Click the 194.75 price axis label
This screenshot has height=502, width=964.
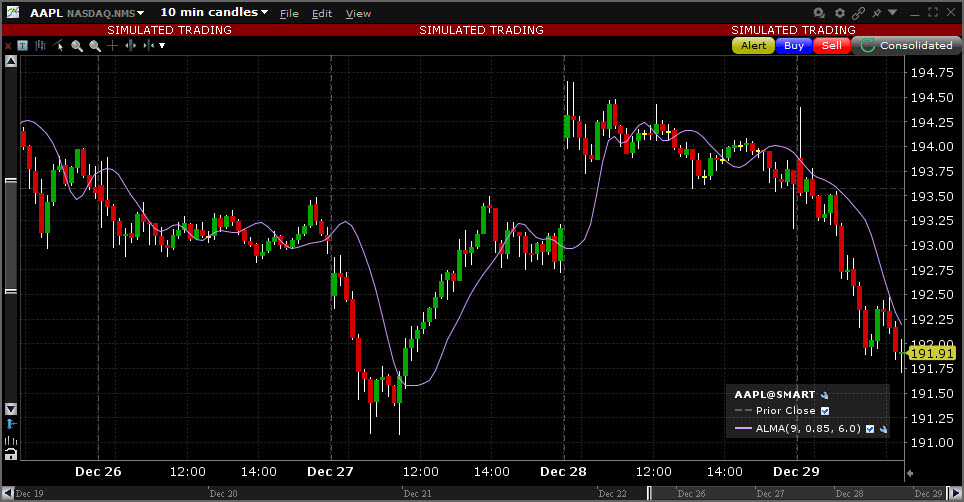click(932, 73)
